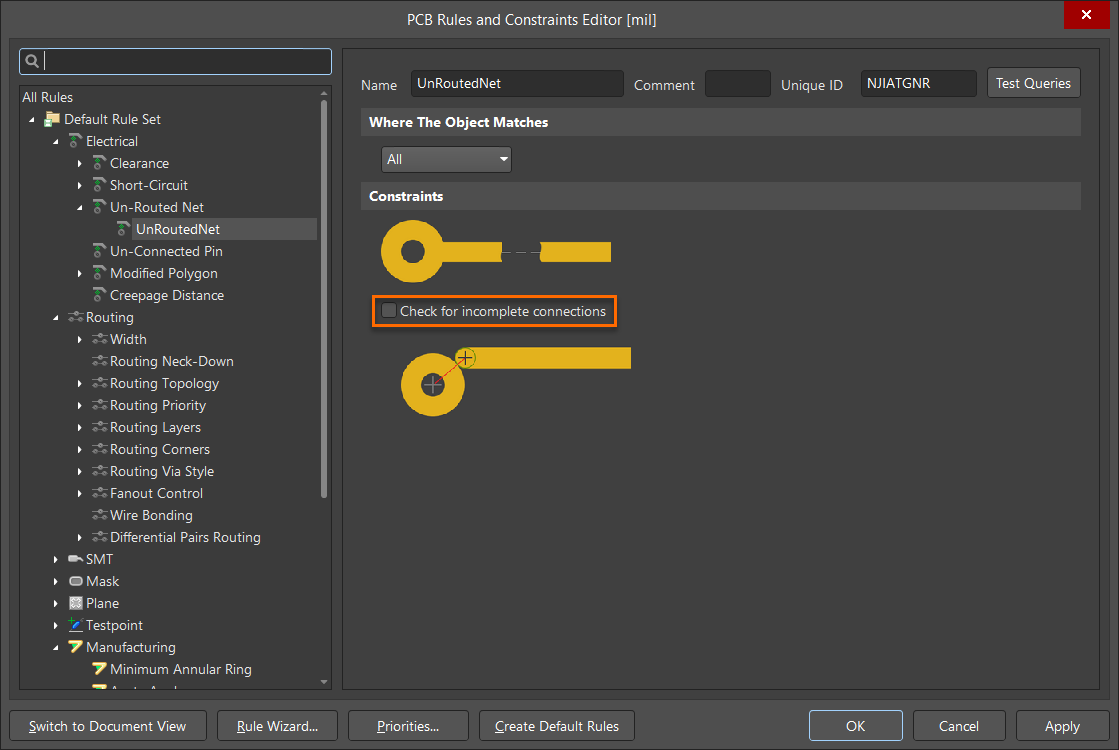The width and height of the screenshot is (1119, 750).
Task: Collapse the Routing rules branch
Action: tap(56, 318)
